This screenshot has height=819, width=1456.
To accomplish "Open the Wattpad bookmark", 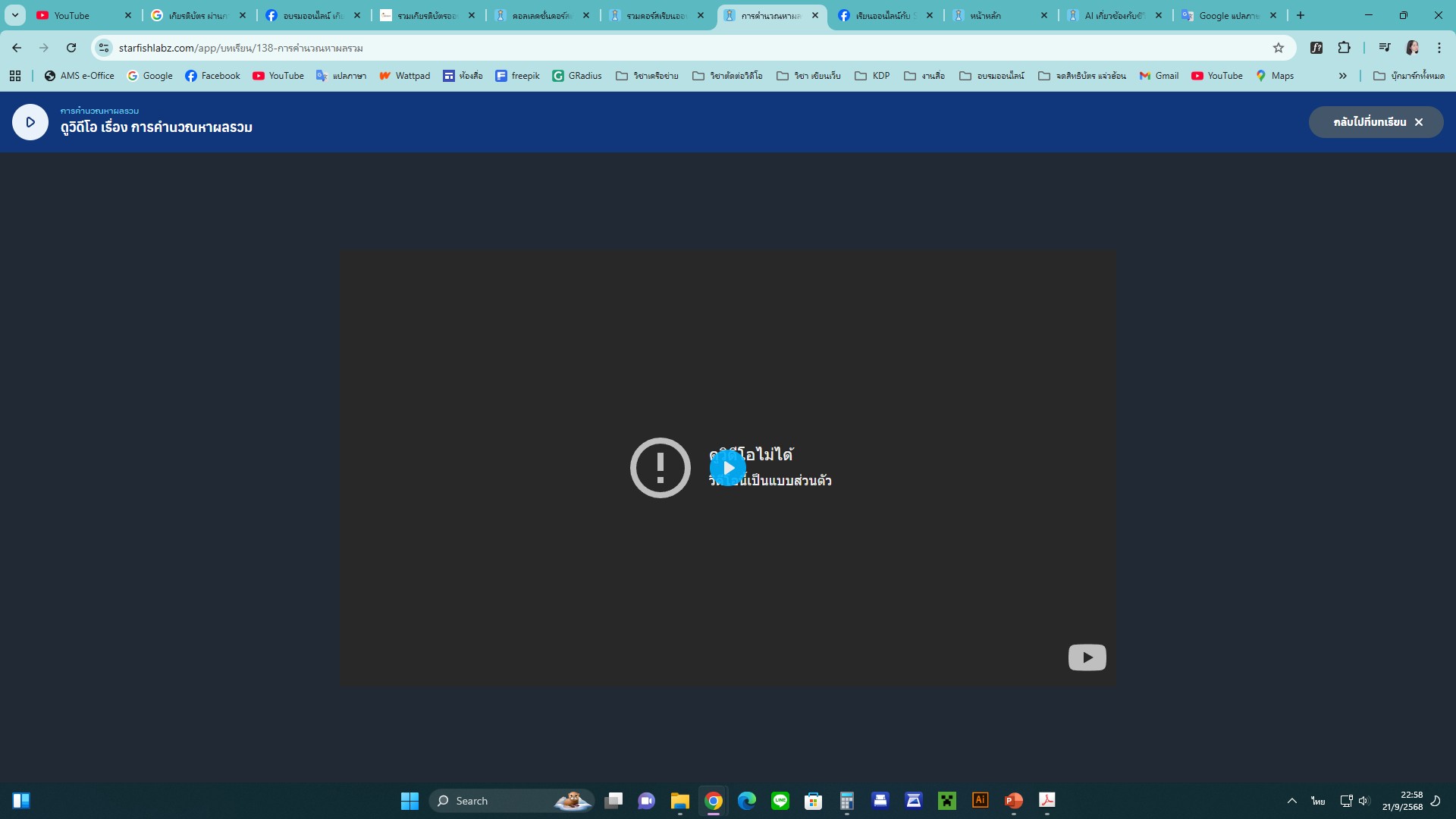I will tap(405, 76).
